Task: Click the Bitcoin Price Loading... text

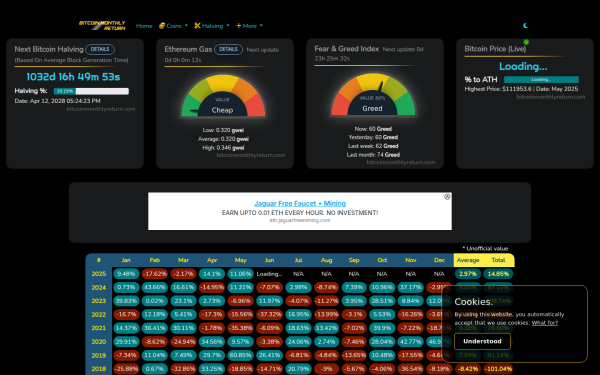Action: click(x=523, y=67)
